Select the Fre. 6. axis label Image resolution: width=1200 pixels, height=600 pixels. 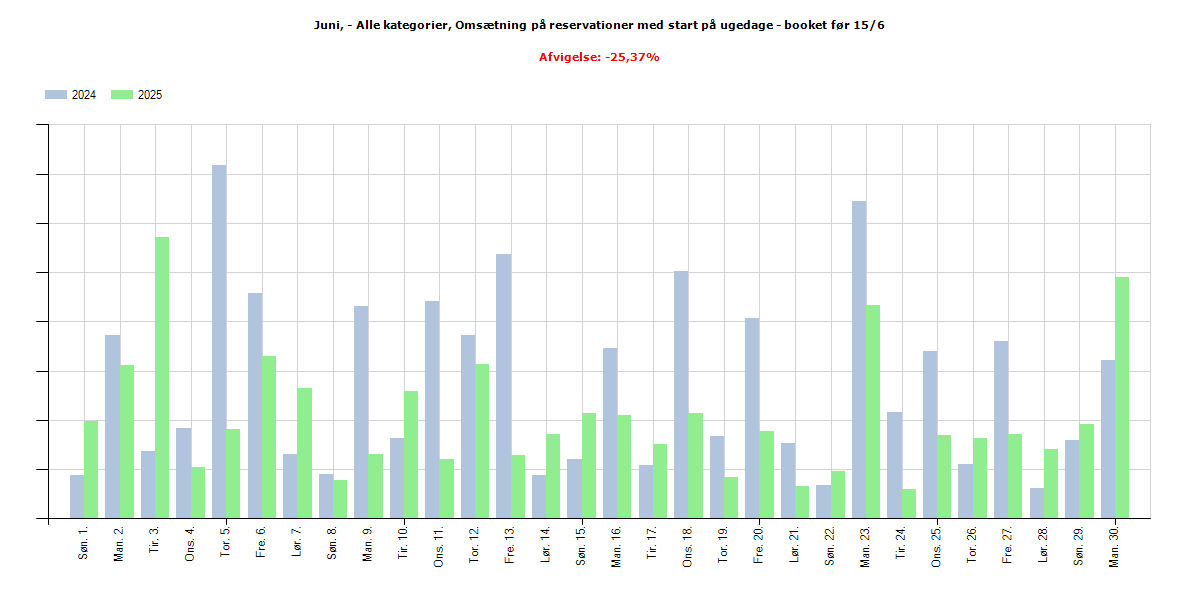click(261, 540)
